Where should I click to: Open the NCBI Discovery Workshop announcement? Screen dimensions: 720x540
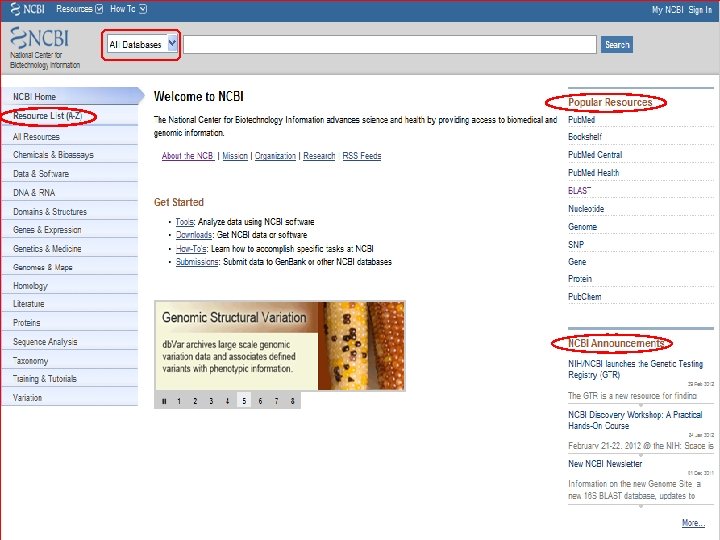635,420
